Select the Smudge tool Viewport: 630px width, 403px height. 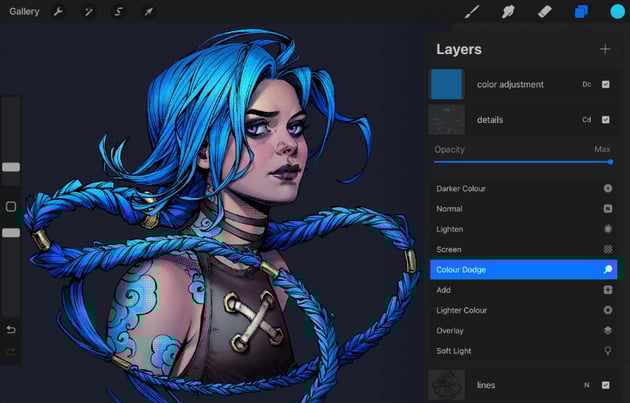508,12
